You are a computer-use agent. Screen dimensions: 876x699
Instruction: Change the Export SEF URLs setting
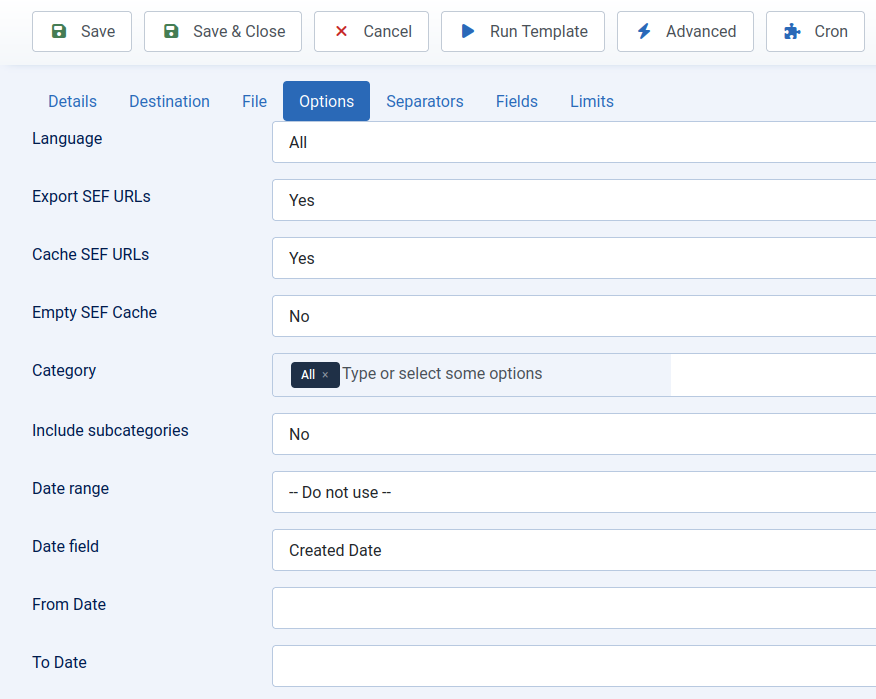click(x=570, y=200)
